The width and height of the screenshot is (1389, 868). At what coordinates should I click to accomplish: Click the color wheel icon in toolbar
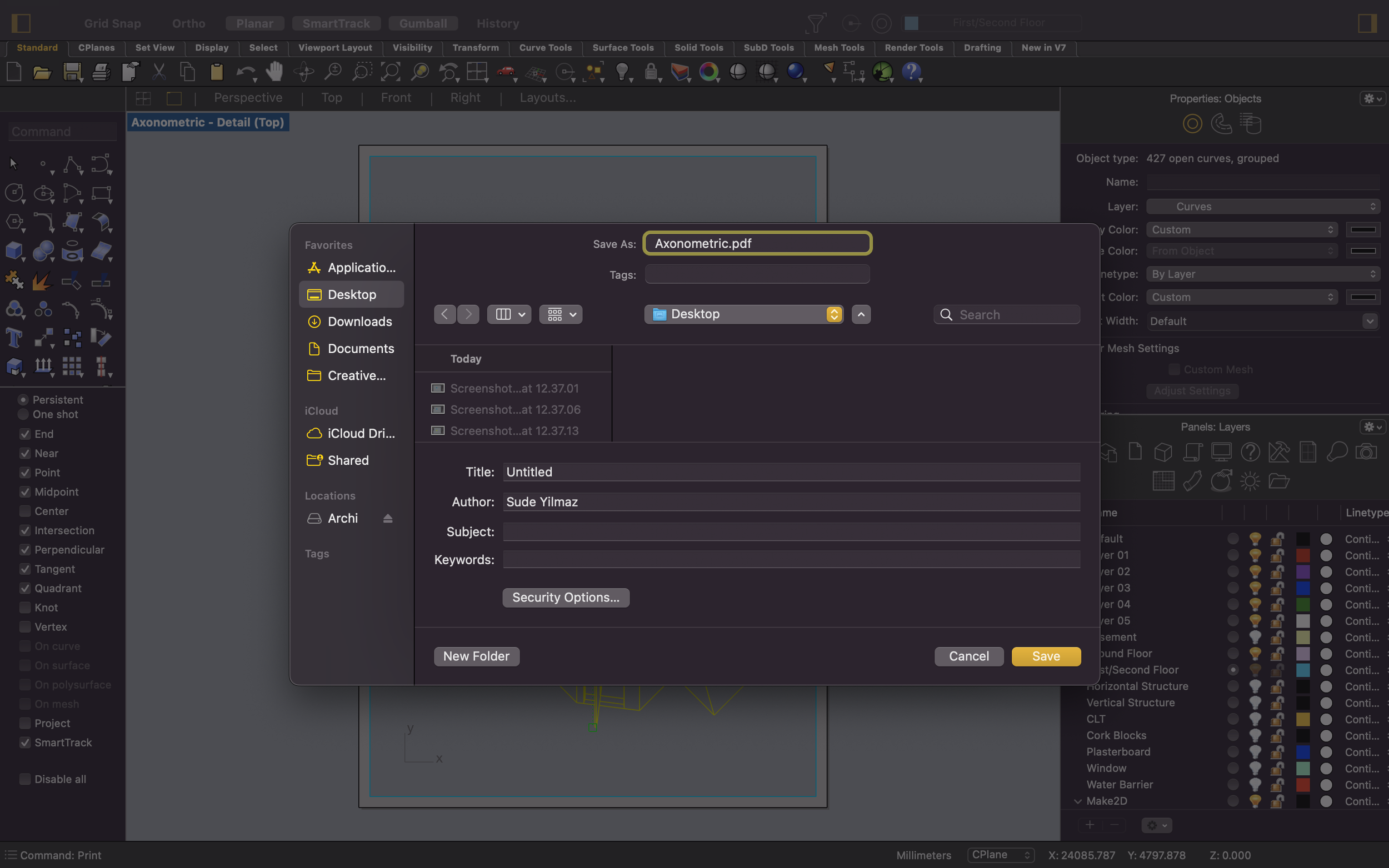(708, 72)
